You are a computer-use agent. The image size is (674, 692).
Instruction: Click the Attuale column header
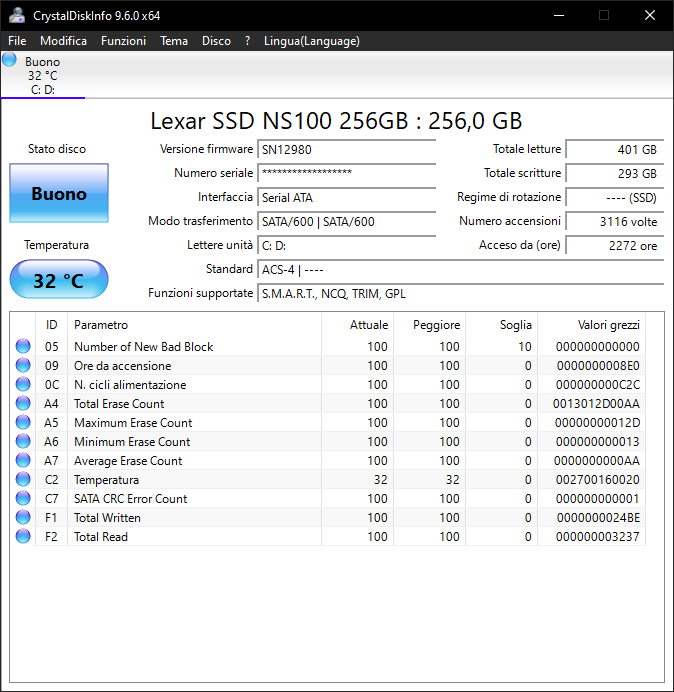pos(358,325)
